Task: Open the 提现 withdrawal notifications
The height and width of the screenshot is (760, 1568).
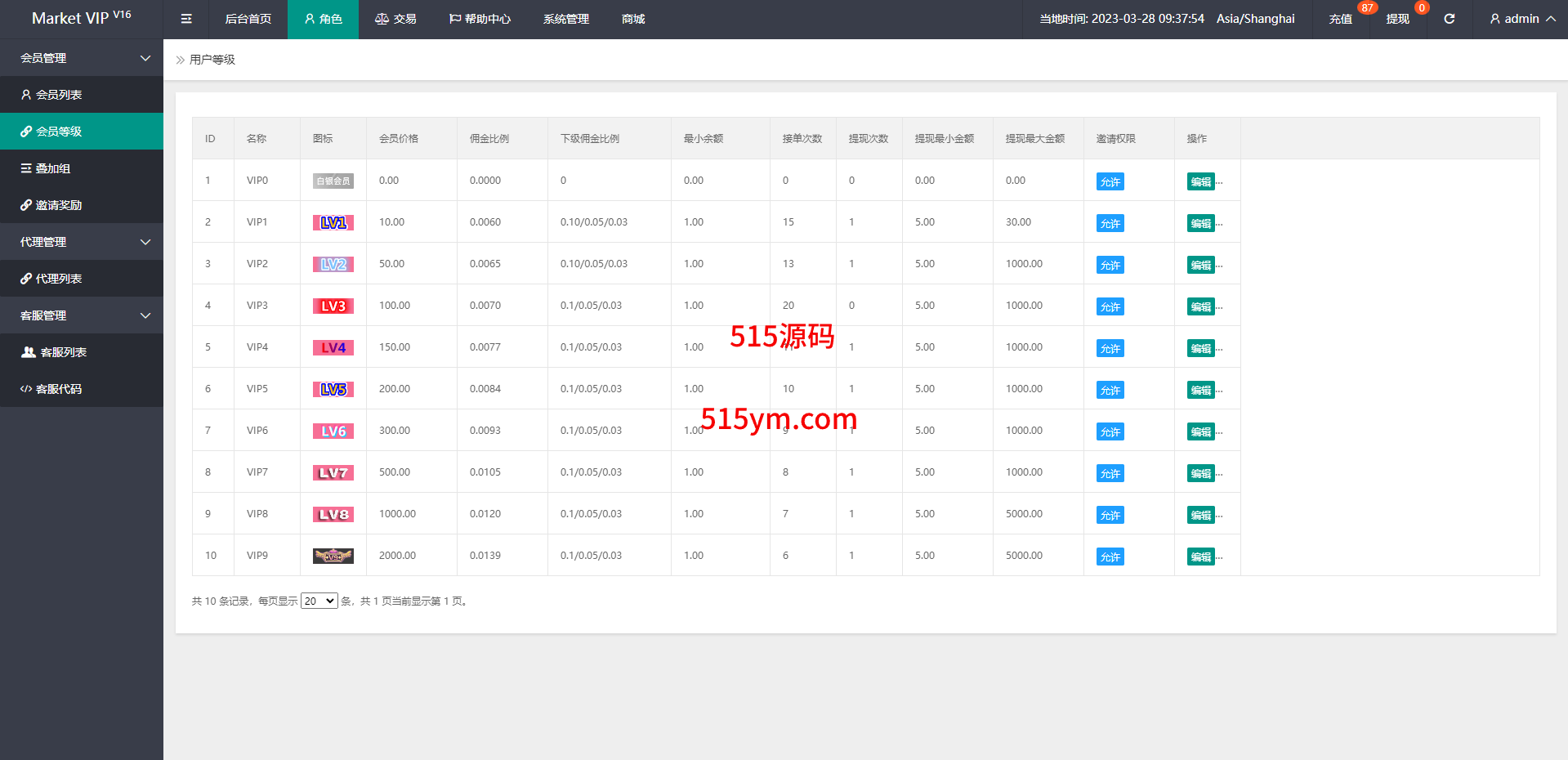Action: coord(1397,19)
